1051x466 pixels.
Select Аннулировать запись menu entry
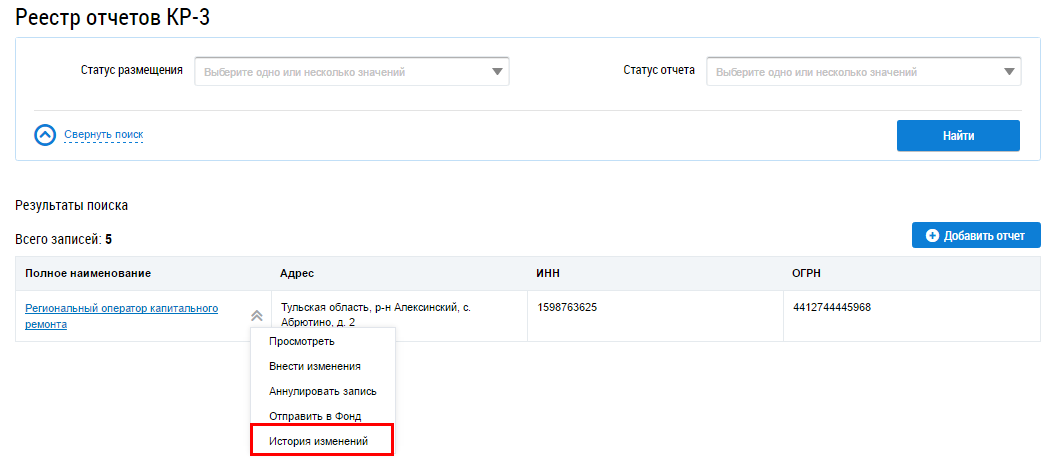coord(322,391)
